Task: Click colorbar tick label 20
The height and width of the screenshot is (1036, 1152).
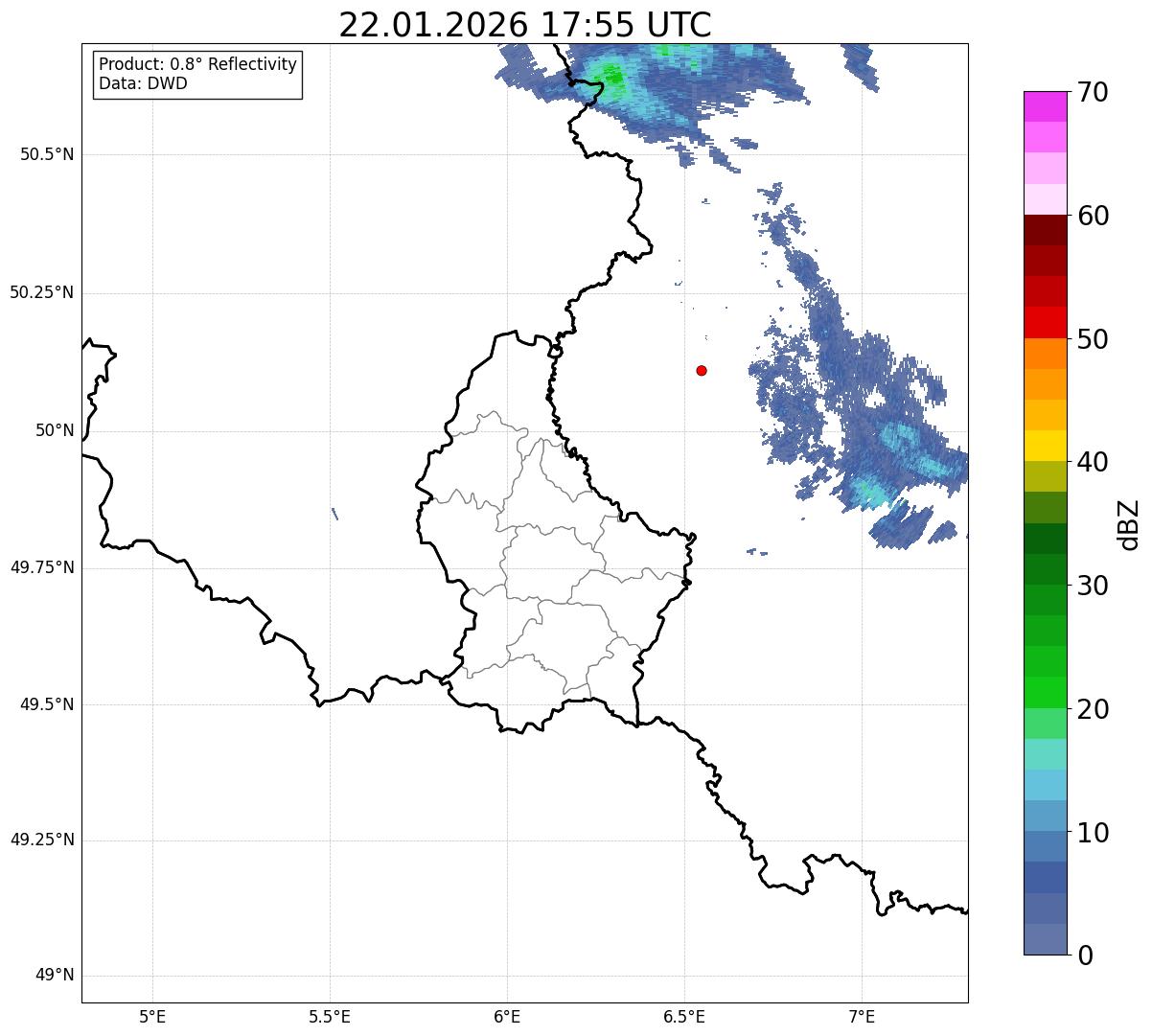Action: [1092, 709]
